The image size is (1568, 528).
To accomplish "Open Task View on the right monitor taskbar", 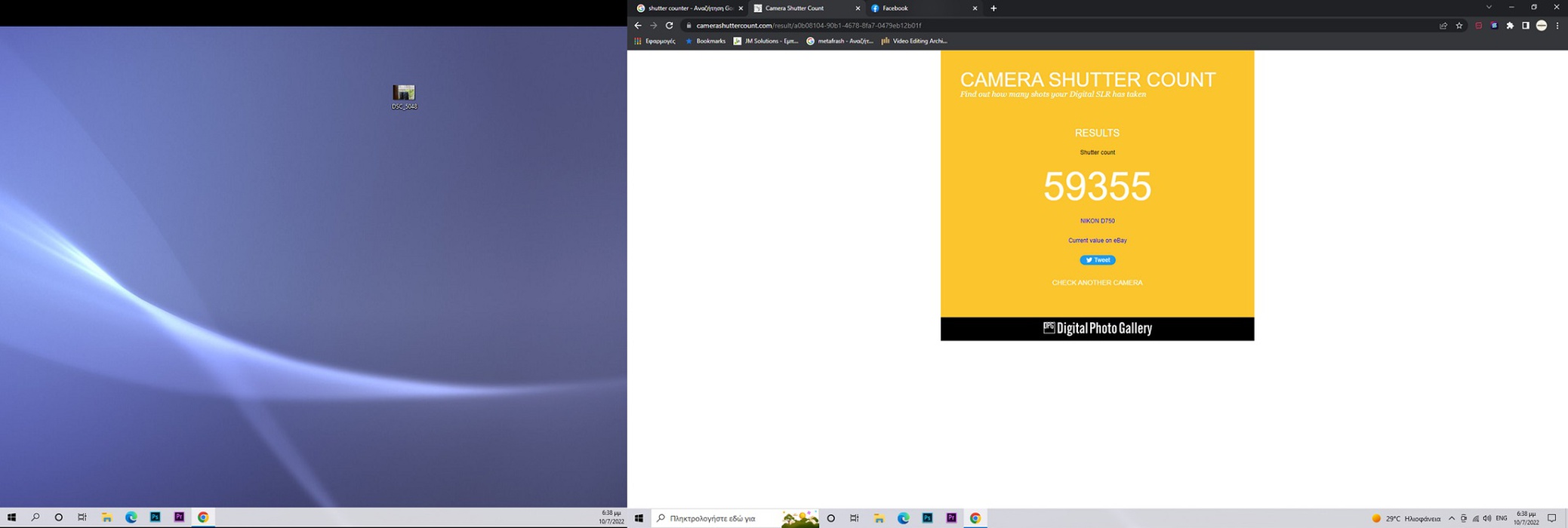I will [855, 518].
